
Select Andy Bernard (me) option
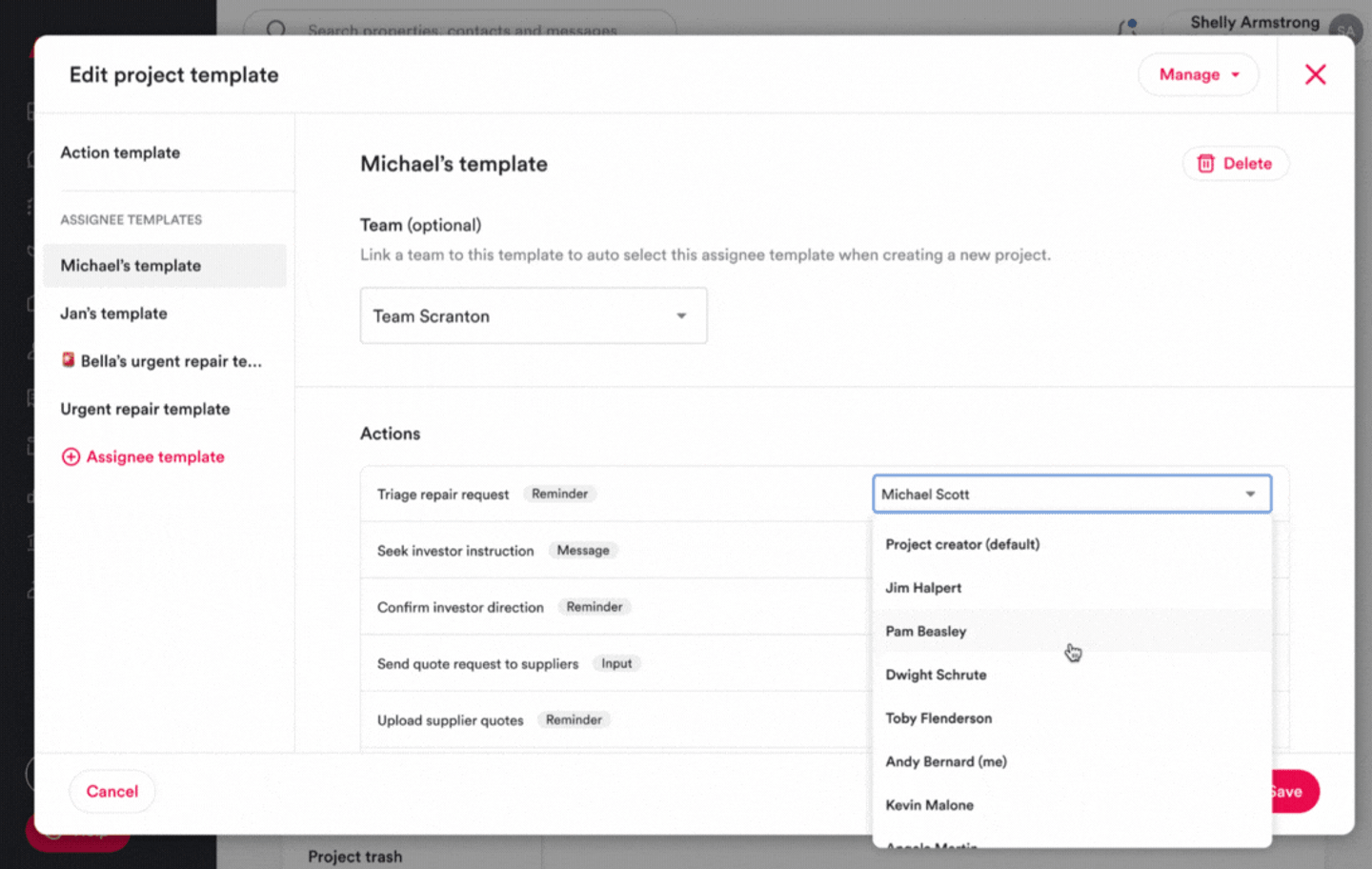tap(1072, 761)
